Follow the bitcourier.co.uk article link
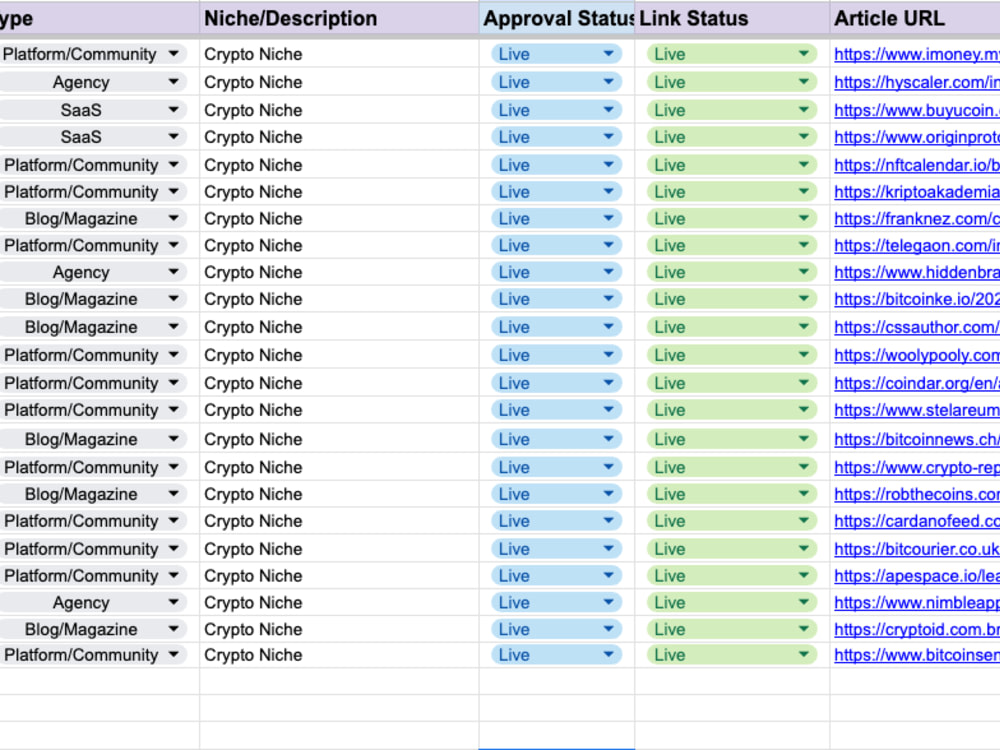 (916, 549)
